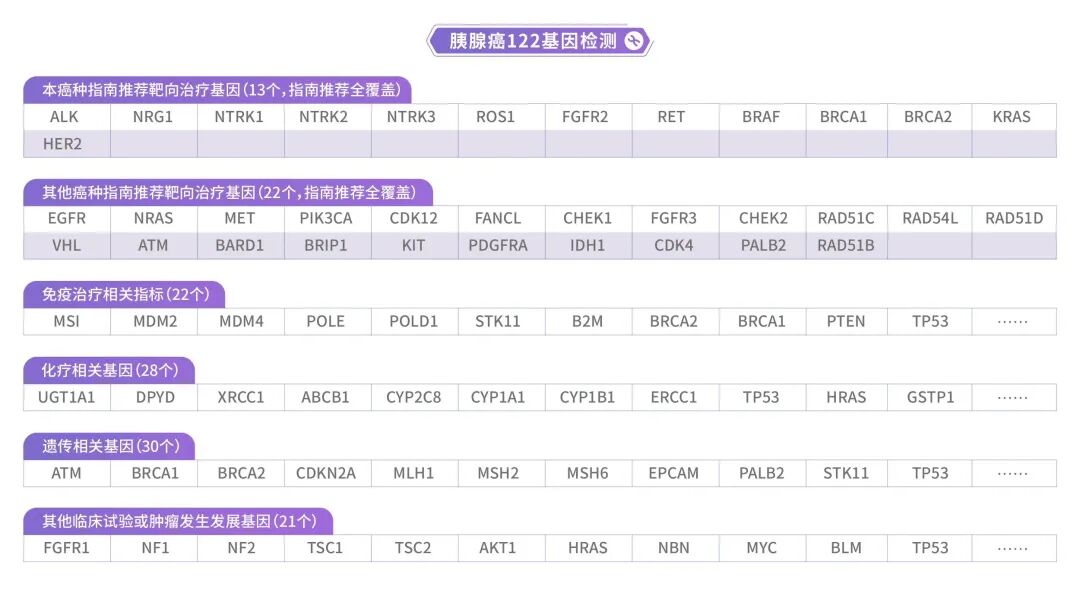This screenshot has width=1080, height=589.
Task: Select the FGFR1 cell
Action: click(x=67, y=548)
